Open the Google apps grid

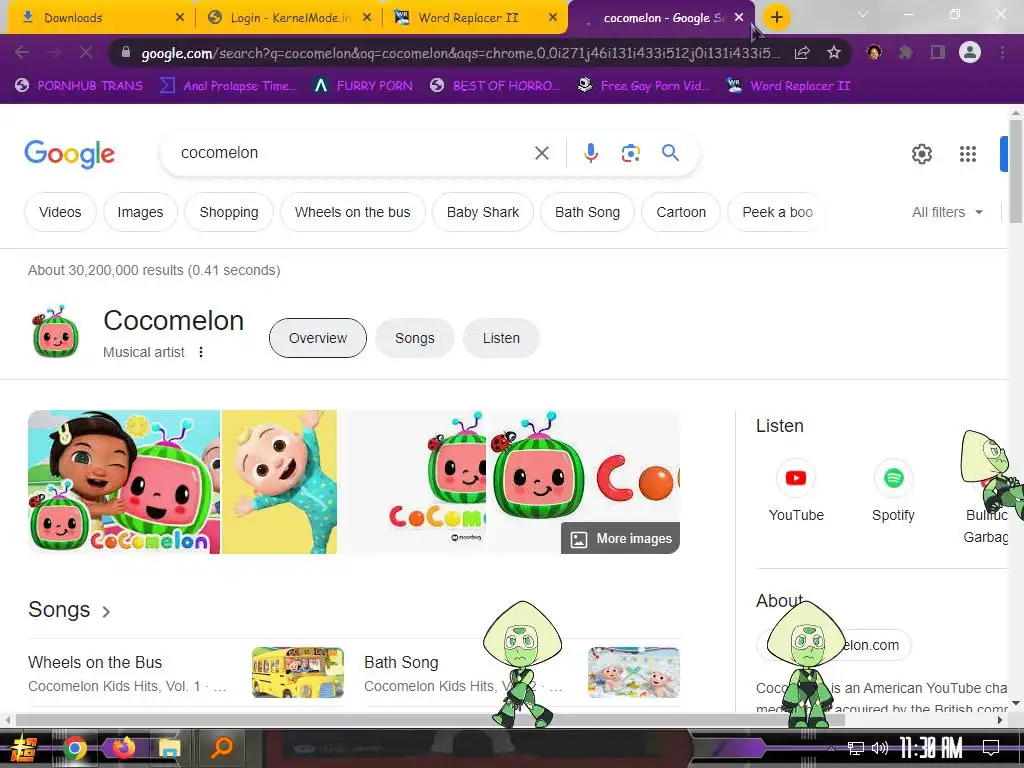967,154
